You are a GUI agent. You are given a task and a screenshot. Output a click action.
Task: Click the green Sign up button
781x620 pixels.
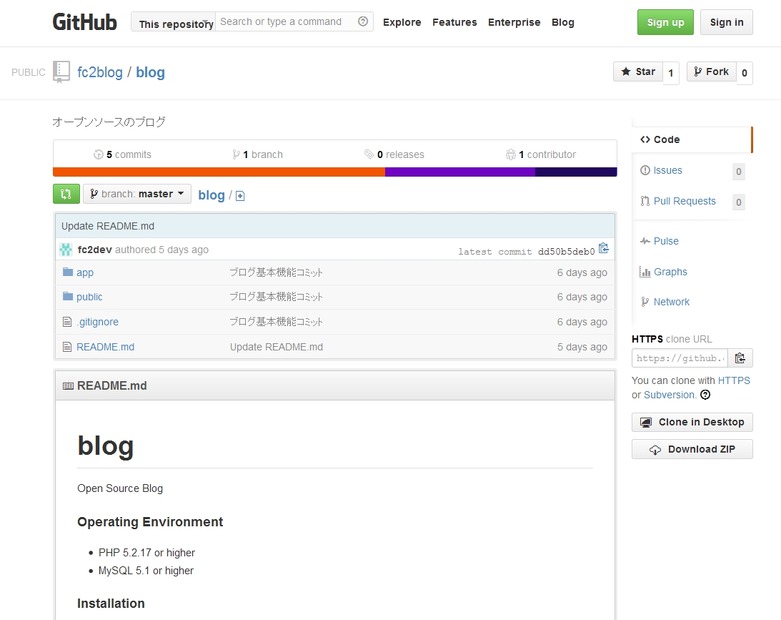coord(665,22)
